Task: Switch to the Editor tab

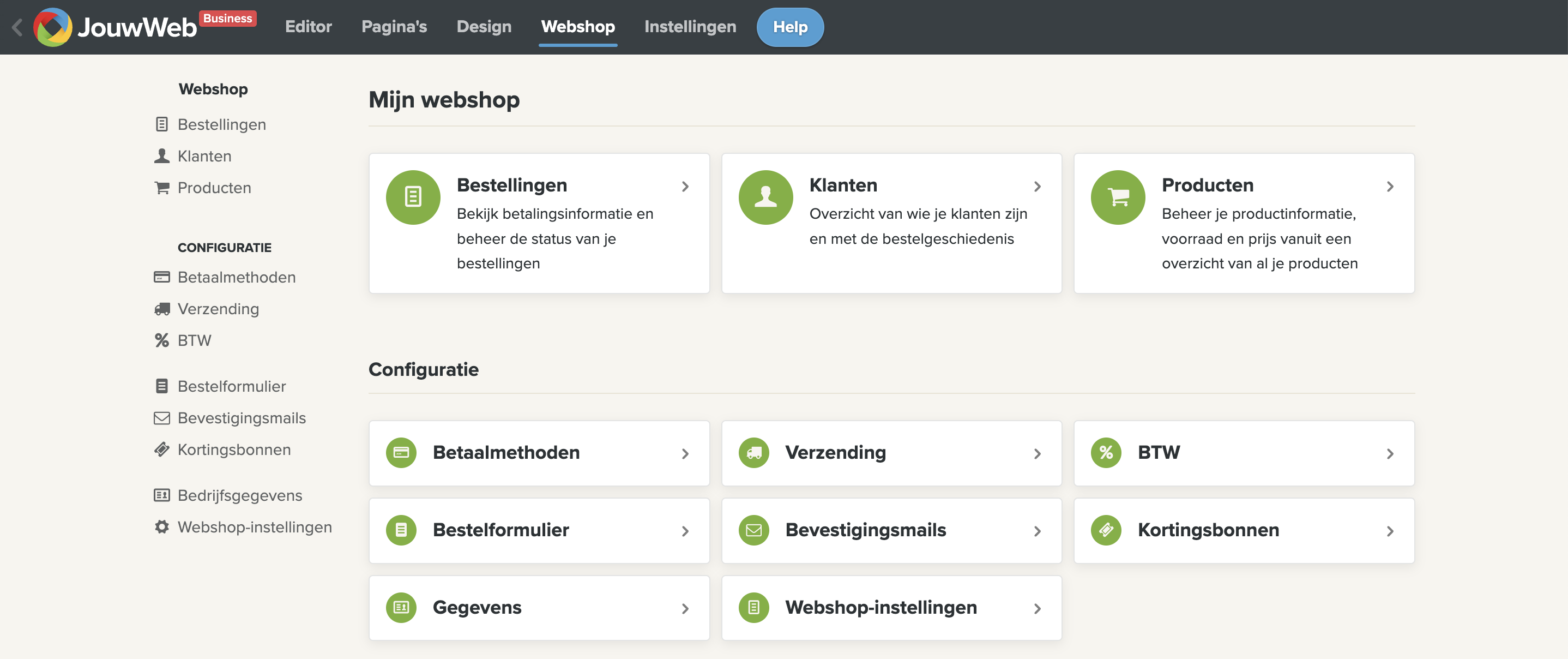Action: click(308, 27)
